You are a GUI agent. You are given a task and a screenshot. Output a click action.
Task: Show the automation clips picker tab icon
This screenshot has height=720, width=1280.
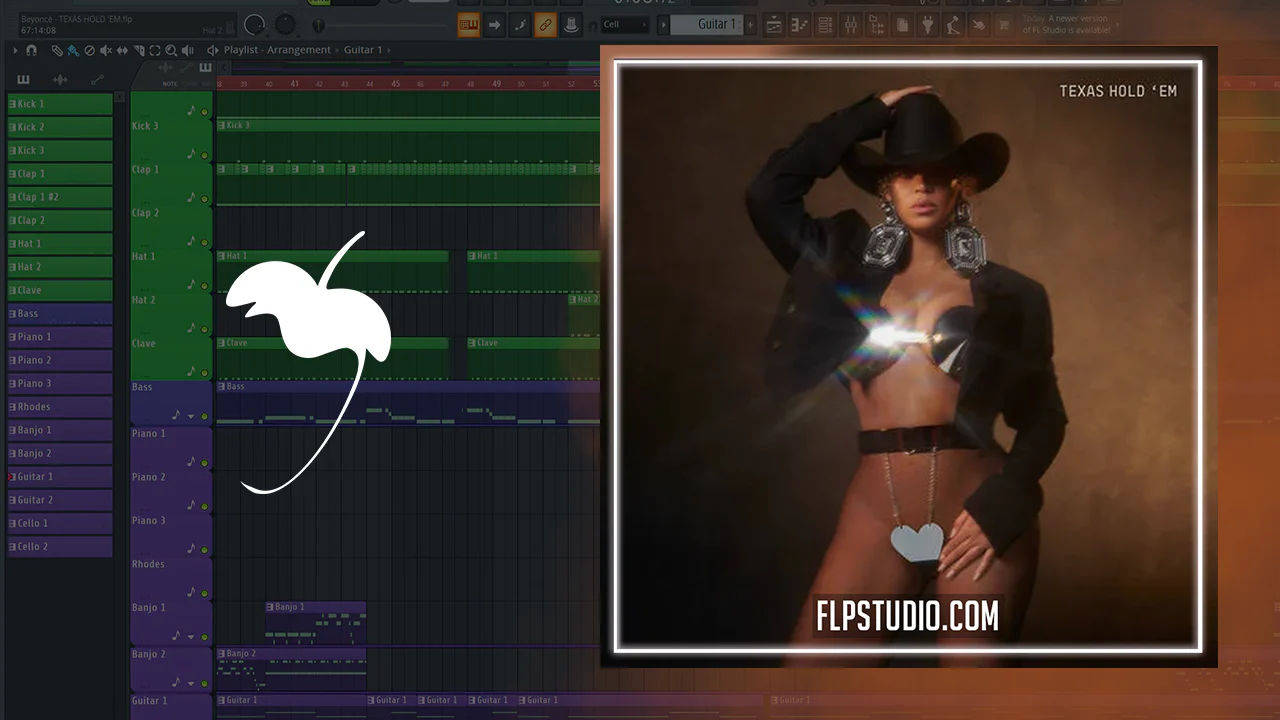click(97, 80)
